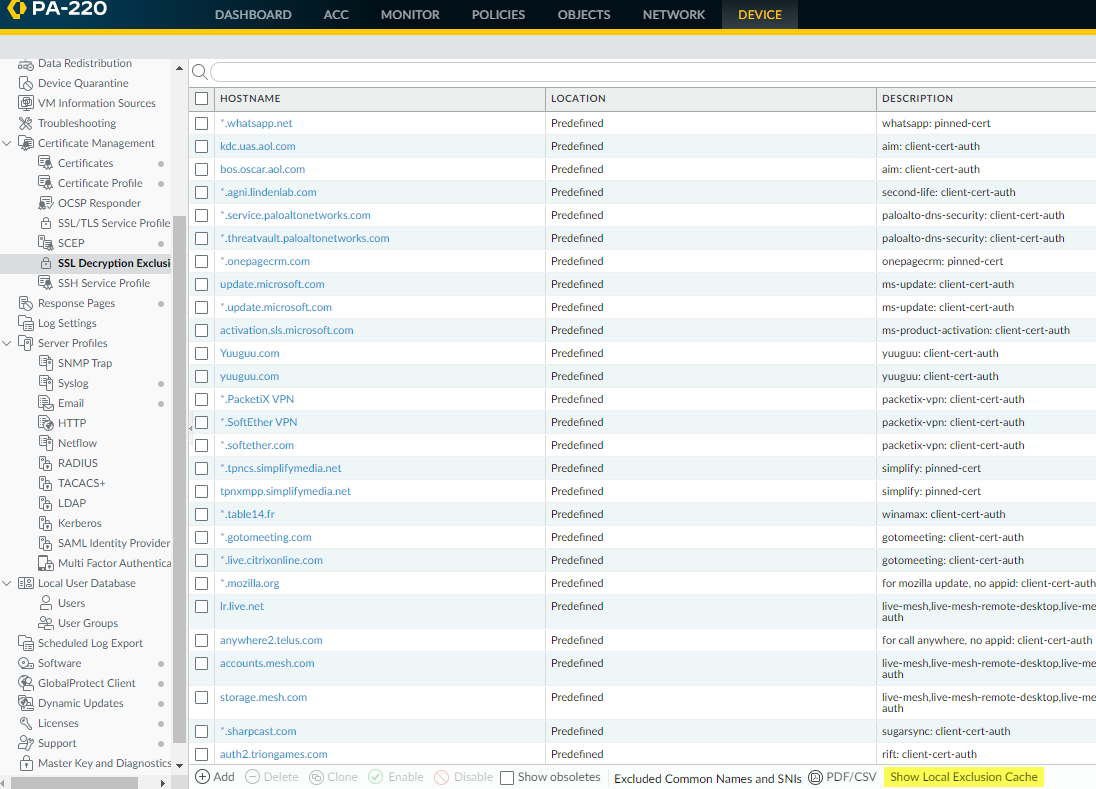
Task: Click the Troubleshooting tools icon
Action: (x=26, y=123)
